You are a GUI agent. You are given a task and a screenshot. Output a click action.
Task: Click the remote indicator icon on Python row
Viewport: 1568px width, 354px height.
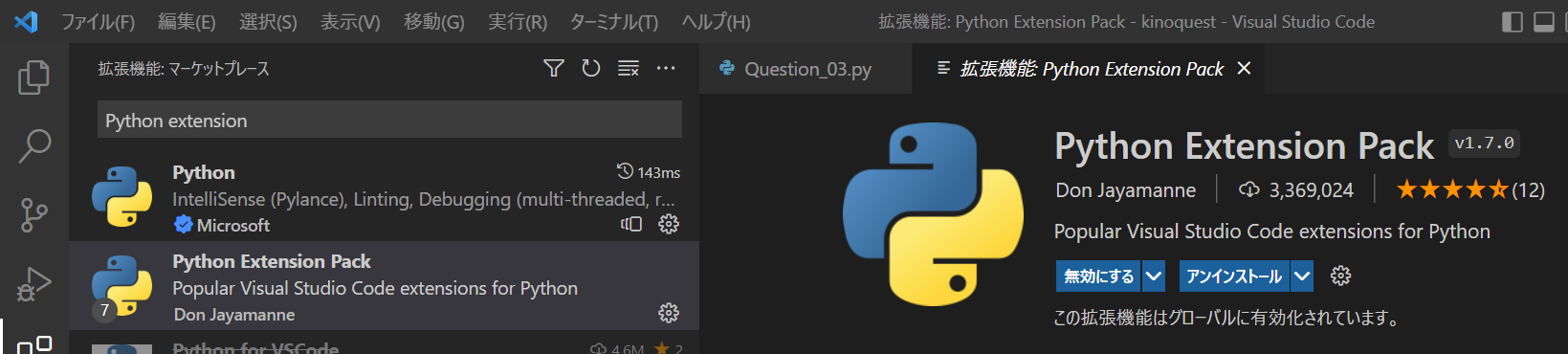(631, 224)
